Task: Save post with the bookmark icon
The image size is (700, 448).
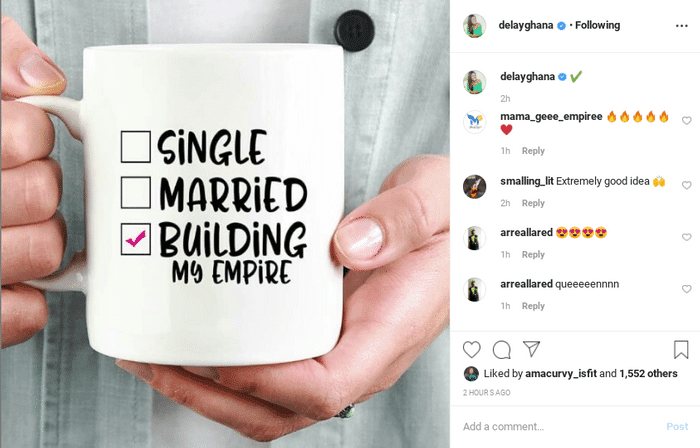Action: pos(681,350)
